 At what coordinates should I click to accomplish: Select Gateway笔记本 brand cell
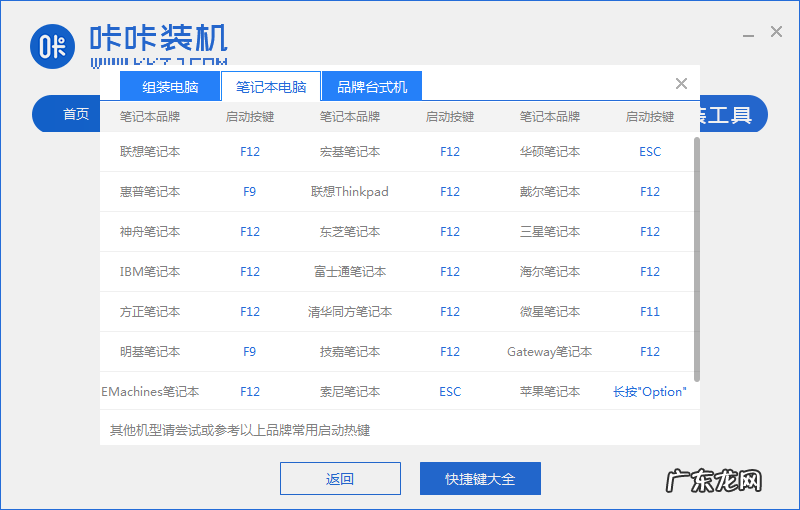pyautogui.click(x=550, y=352)
